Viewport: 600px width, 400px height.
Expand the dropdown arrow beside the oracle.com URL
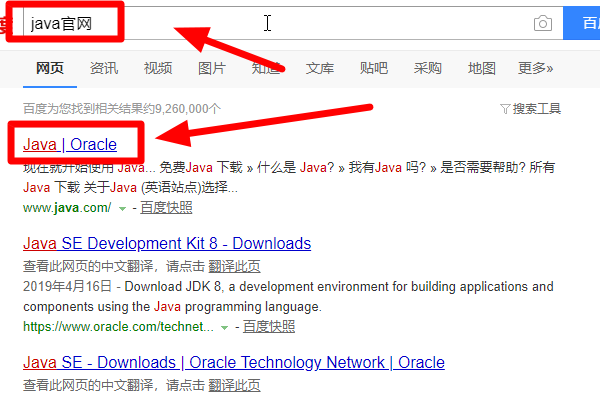(224, 327)
